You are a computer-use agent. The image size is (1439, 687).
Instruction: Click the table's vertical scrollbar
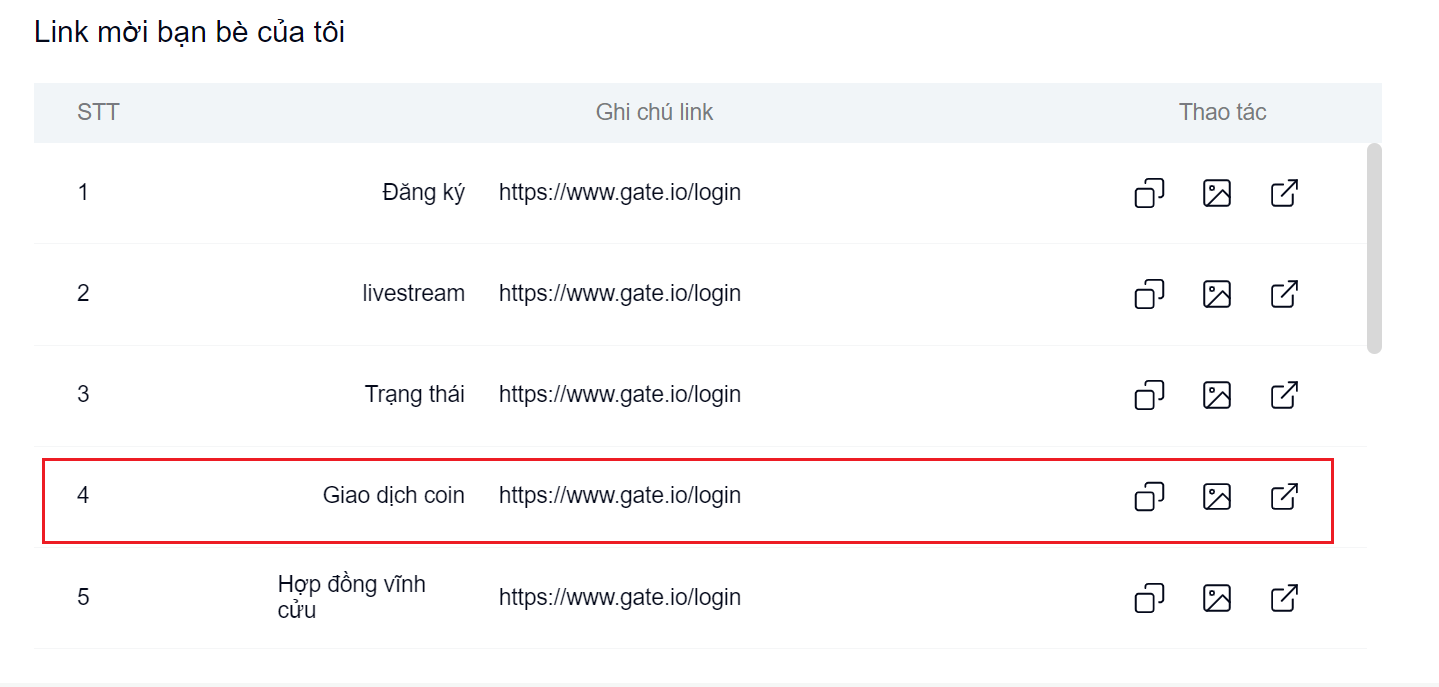[1374, 248]
